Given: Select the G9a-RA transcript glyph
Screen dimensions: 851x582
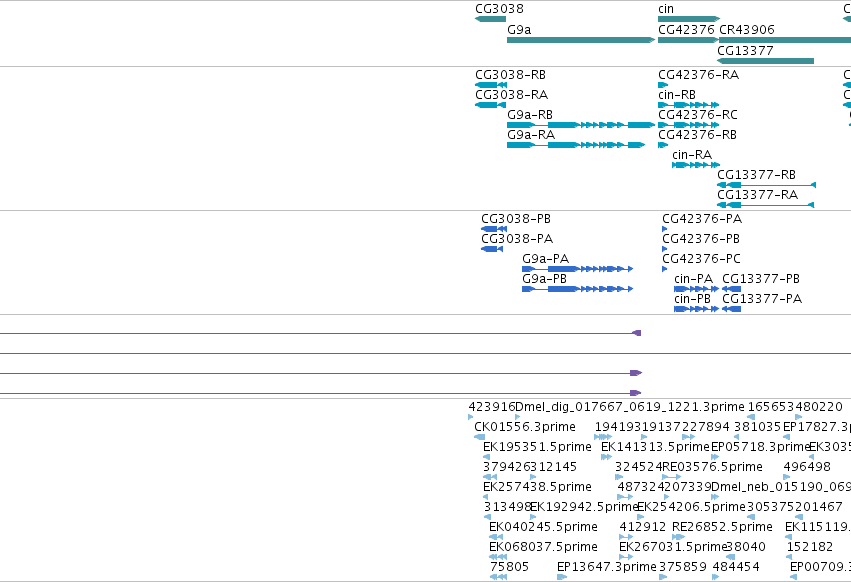Looking at the screenshot, I should [576, 145].
